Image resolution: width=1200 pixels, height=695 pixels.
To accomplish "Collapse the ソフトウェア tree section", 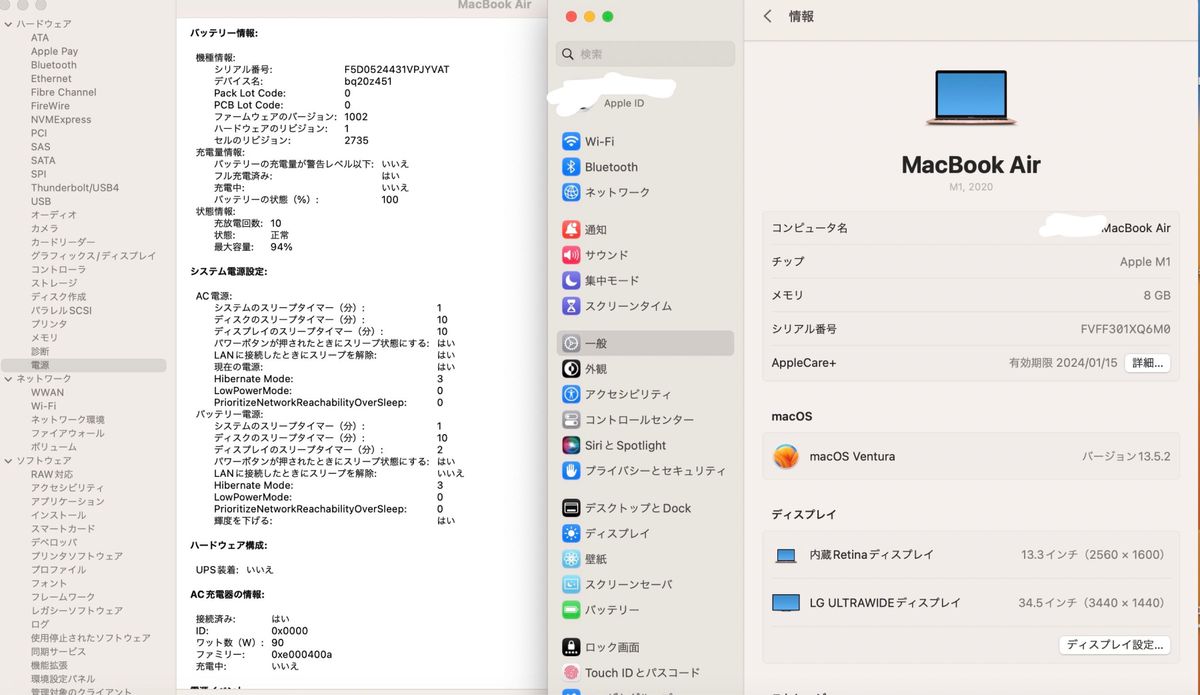I will pos(8,461).
